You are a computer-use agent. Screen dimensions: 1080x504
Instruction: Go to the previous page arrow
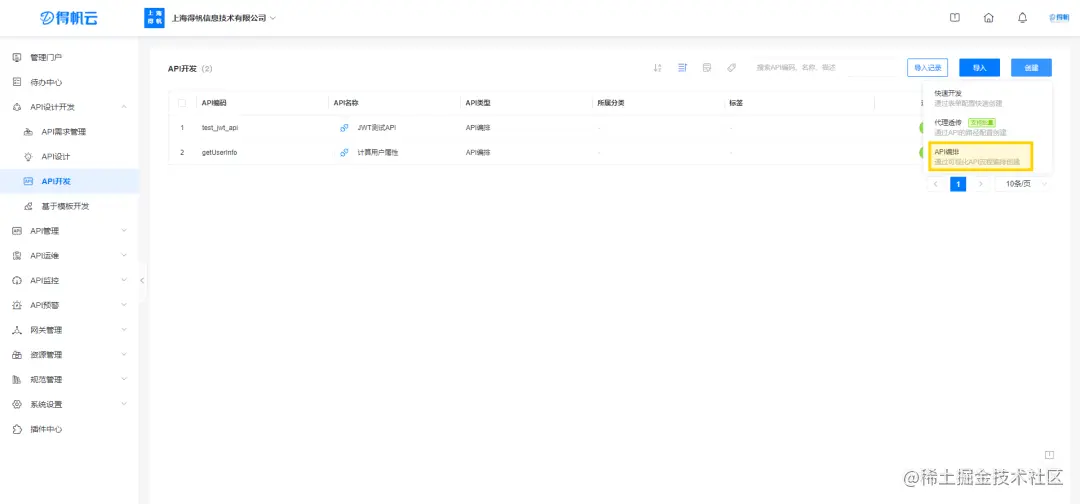click(x=935, y=184)
